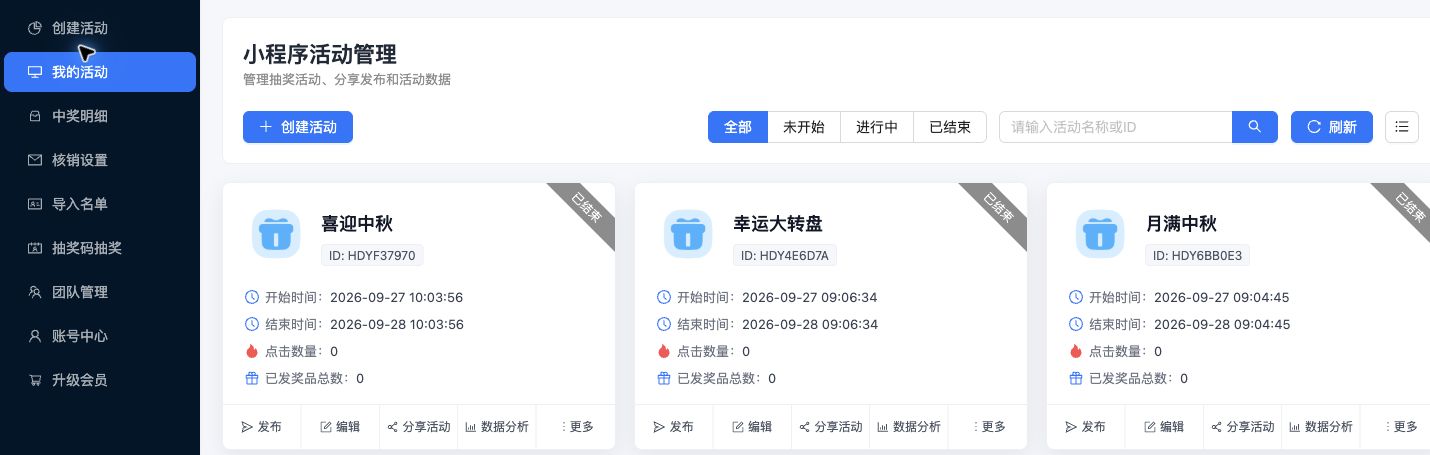Click 编辑 on the 喜迎中秋 card

(x=340, y=426)
